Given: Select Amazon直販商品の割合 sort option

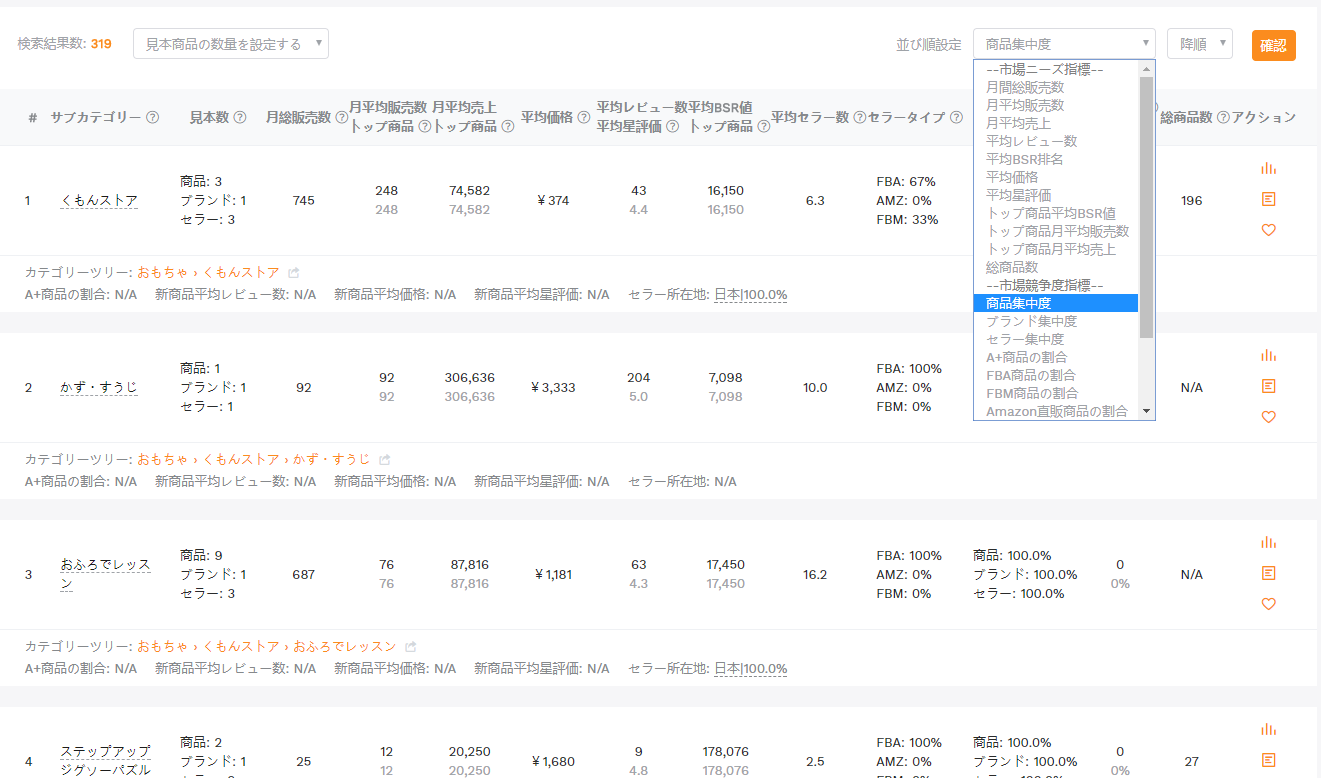Looking at the screenshot, I should point(1056,411).
